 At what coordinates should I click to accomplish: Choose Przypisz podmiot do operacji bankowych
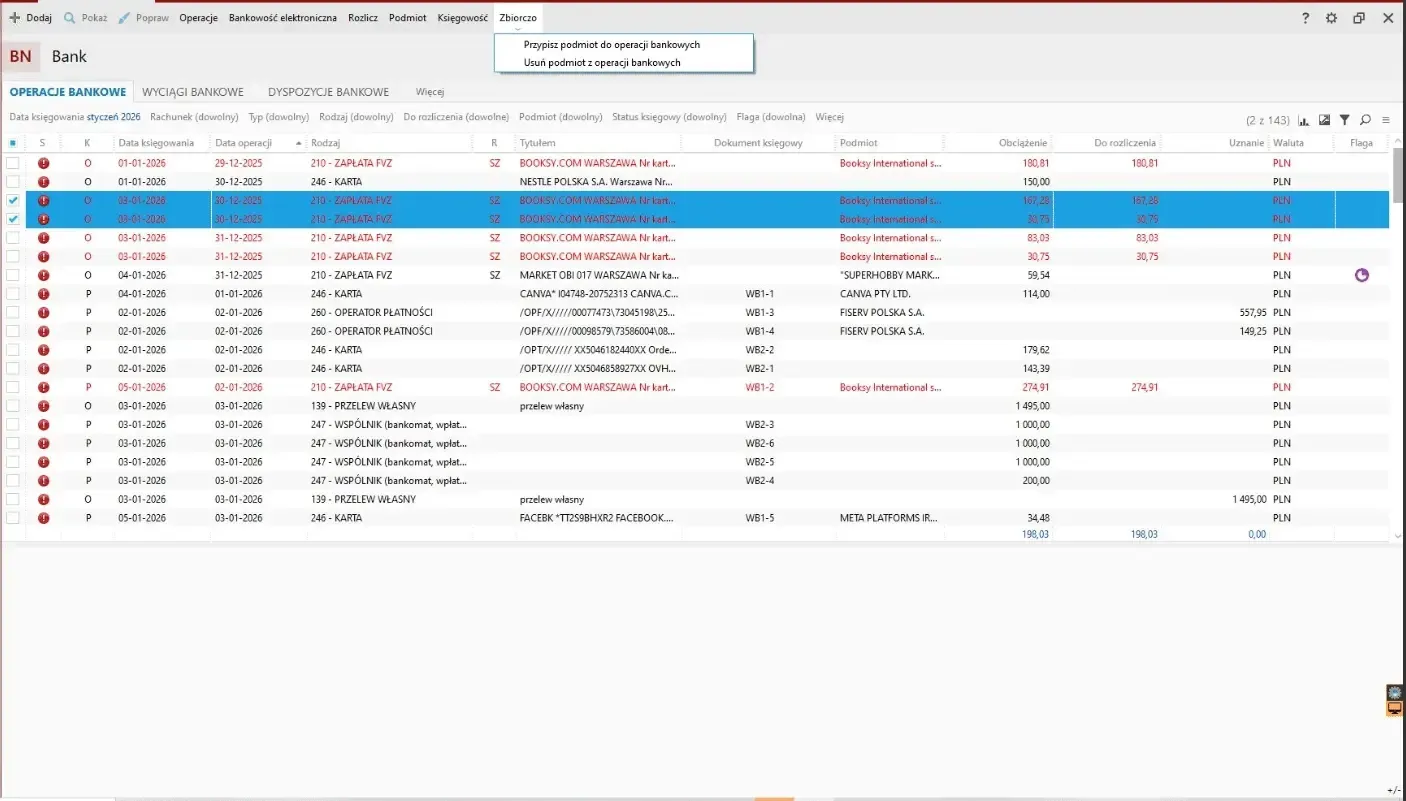(x=611, y=45)
